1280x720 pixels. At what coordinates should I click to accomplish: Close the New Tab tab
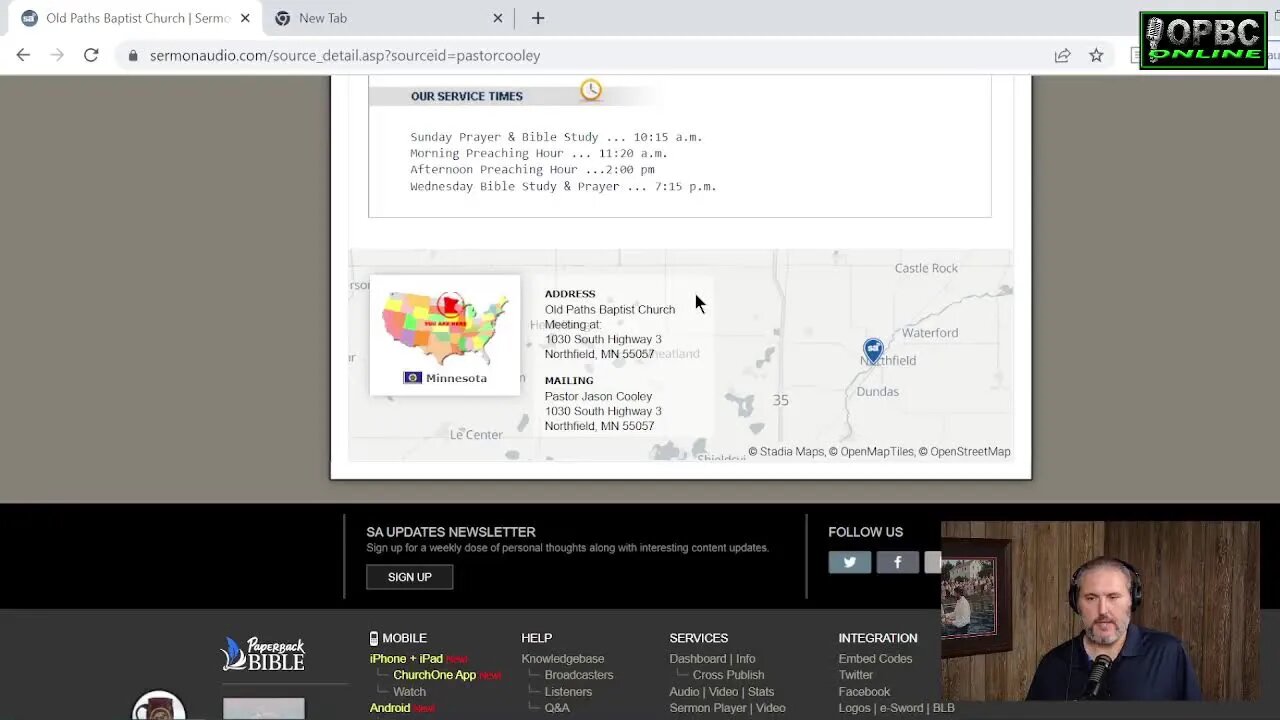(x=498, y=18)
